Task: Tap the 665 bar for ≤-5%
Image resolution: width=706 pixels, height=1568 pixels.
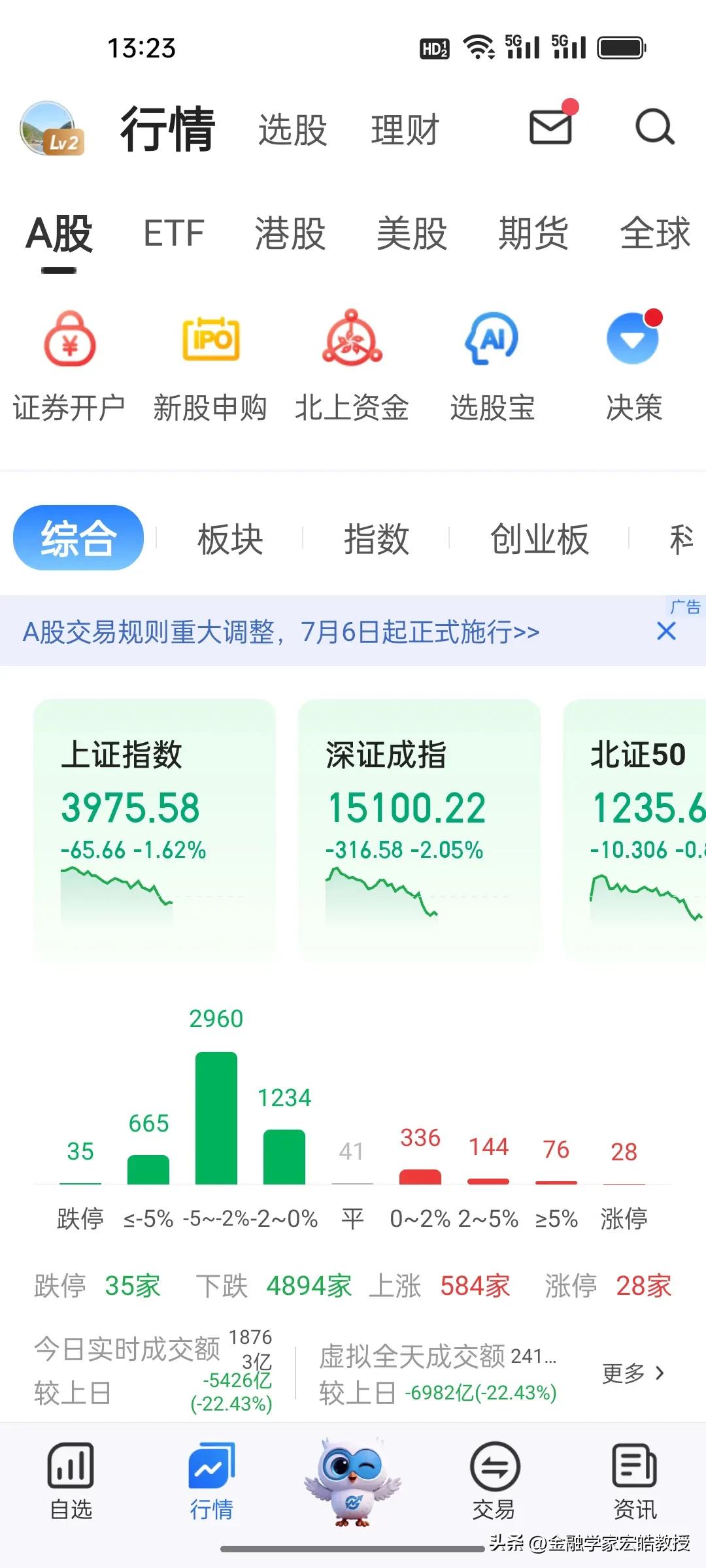Action: 148,1169
